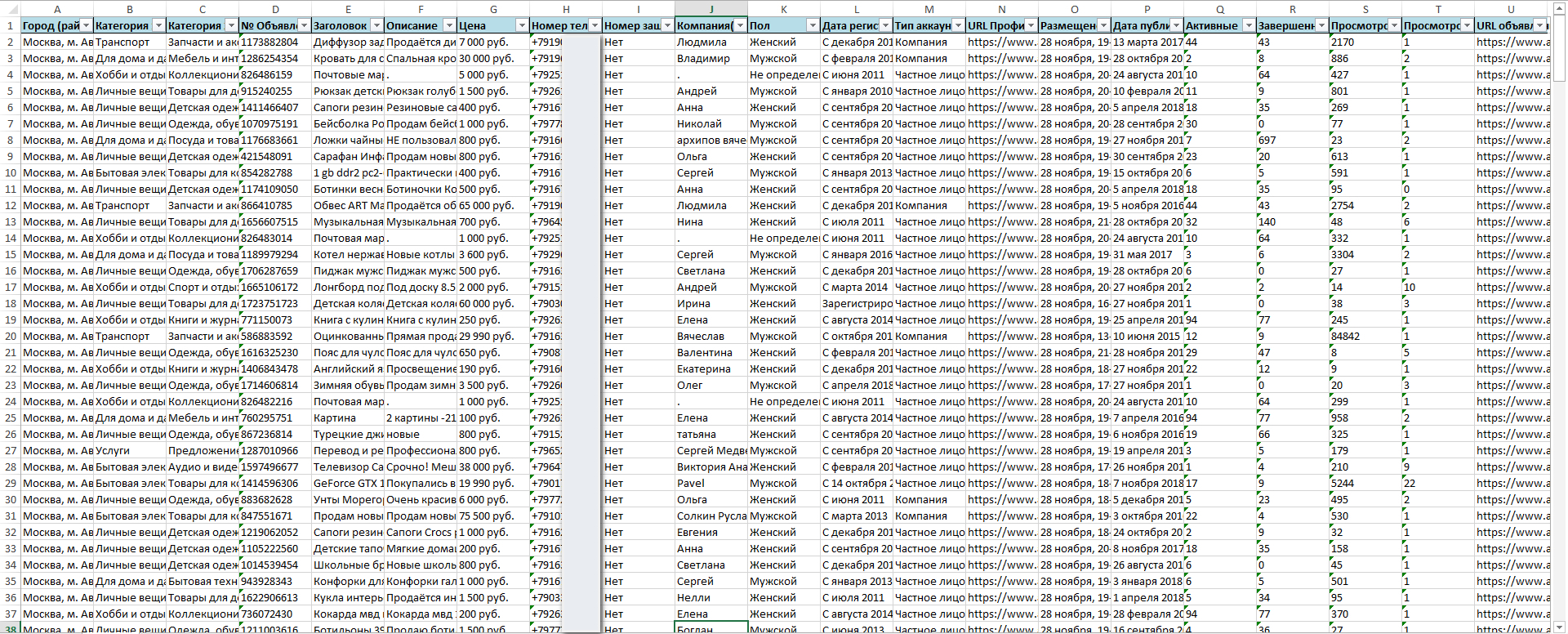Click the Город header cell in row 1
The width and height of the screenshot is (1568, 634).
click(51, 25)
